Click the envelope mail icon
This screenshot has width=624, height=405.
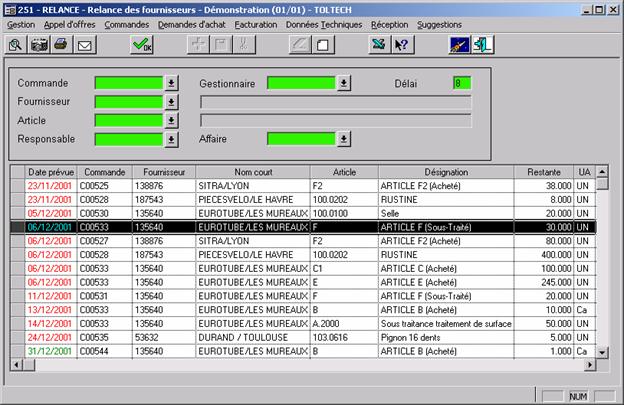pyautogui.click(x=85, y=45)
